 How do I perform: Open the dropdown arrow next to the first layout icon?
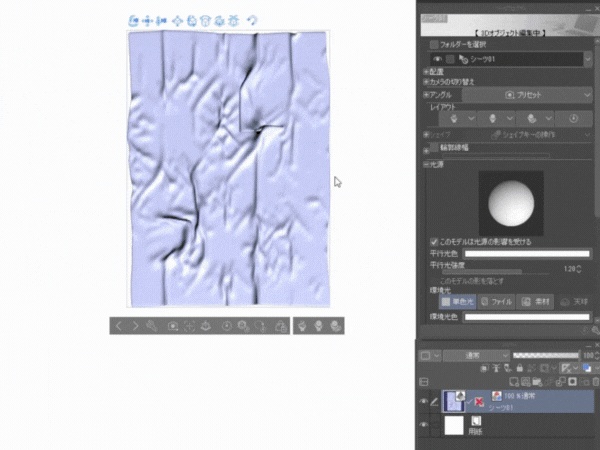coord(471,119)
